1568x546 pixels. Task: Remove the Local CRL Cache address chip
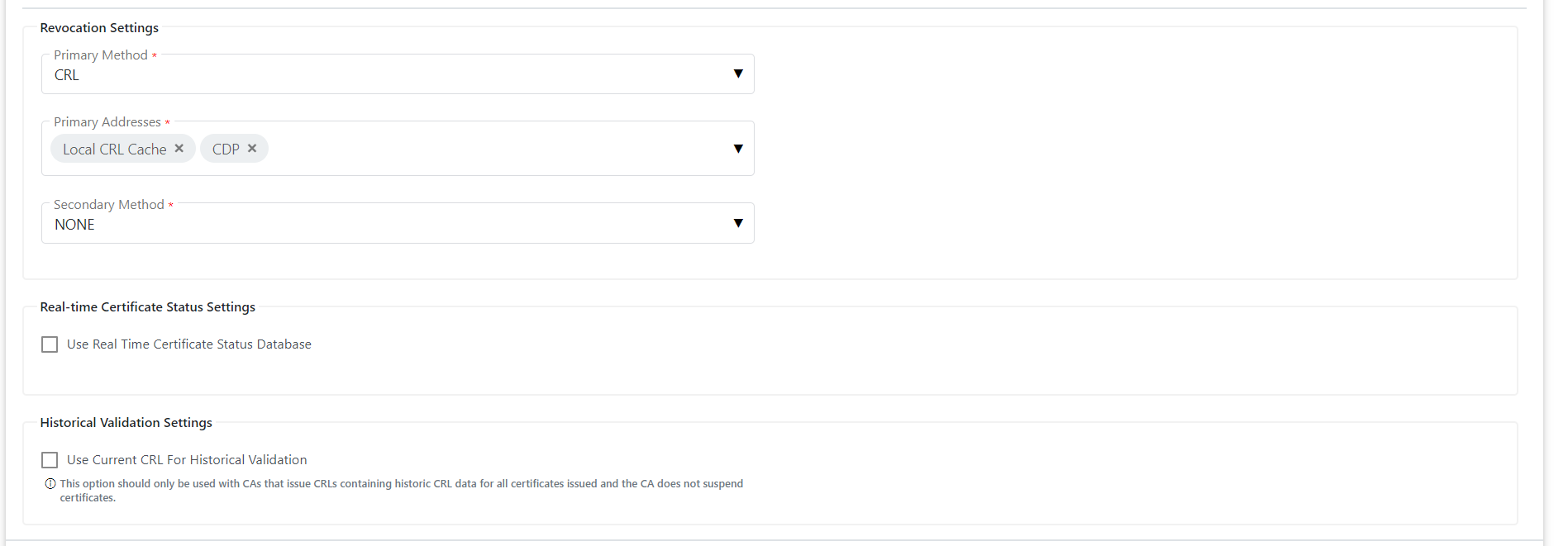coord(179,149)
